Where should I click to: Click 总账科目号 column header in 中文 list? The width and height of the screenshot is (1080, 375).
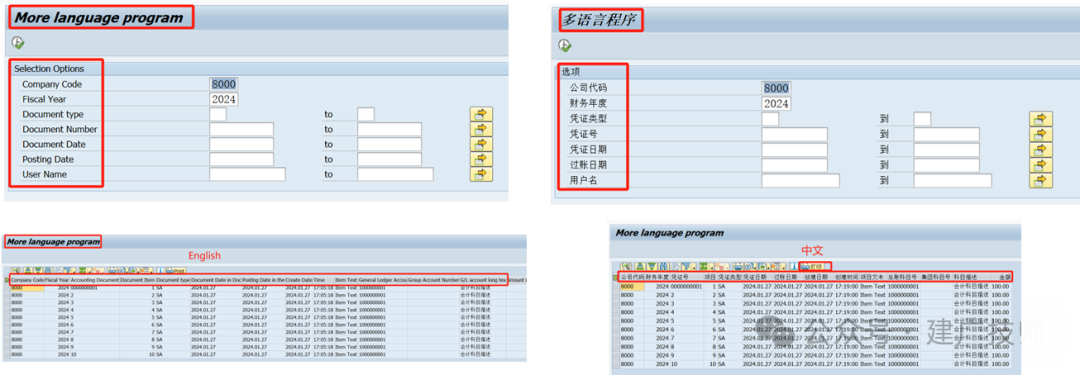(x=904, y=276)
